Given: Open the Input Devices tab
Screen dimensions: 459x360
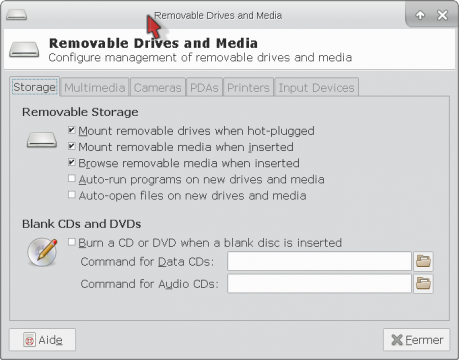Looking at the screenshot, I should pos(316,87).
